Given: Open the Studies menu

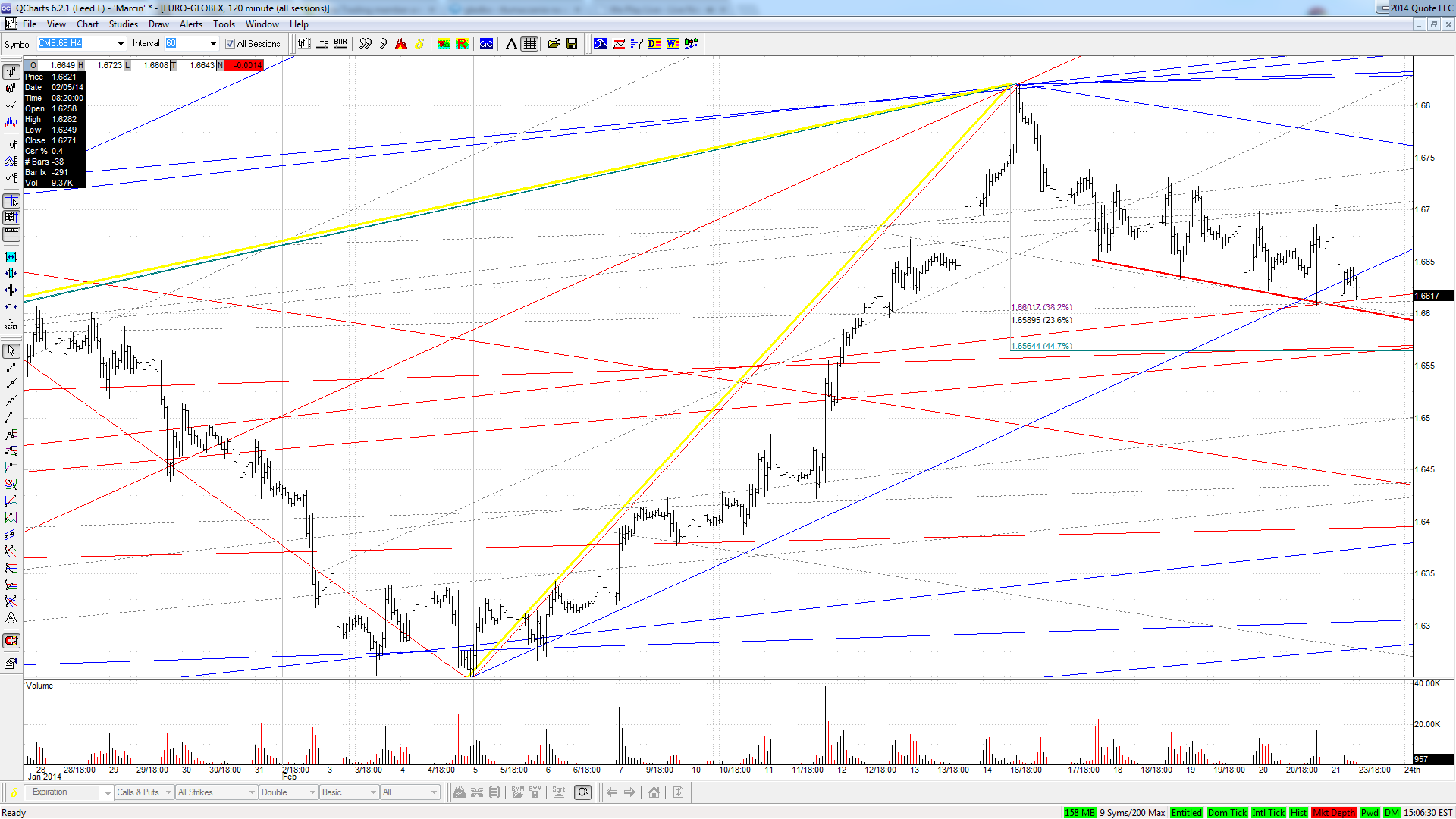Looking at the screenshot, I should click(124, 24).
